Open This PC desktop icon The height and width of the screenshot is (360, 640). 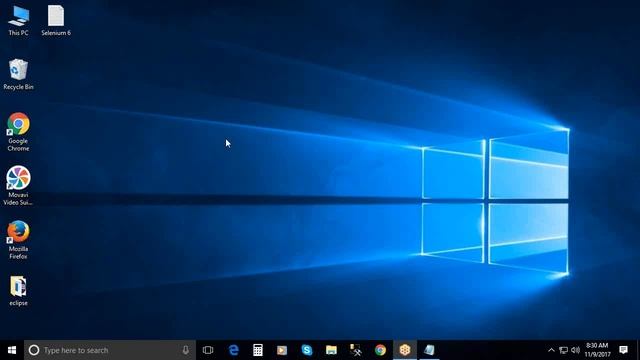click(x=18, y=21)
